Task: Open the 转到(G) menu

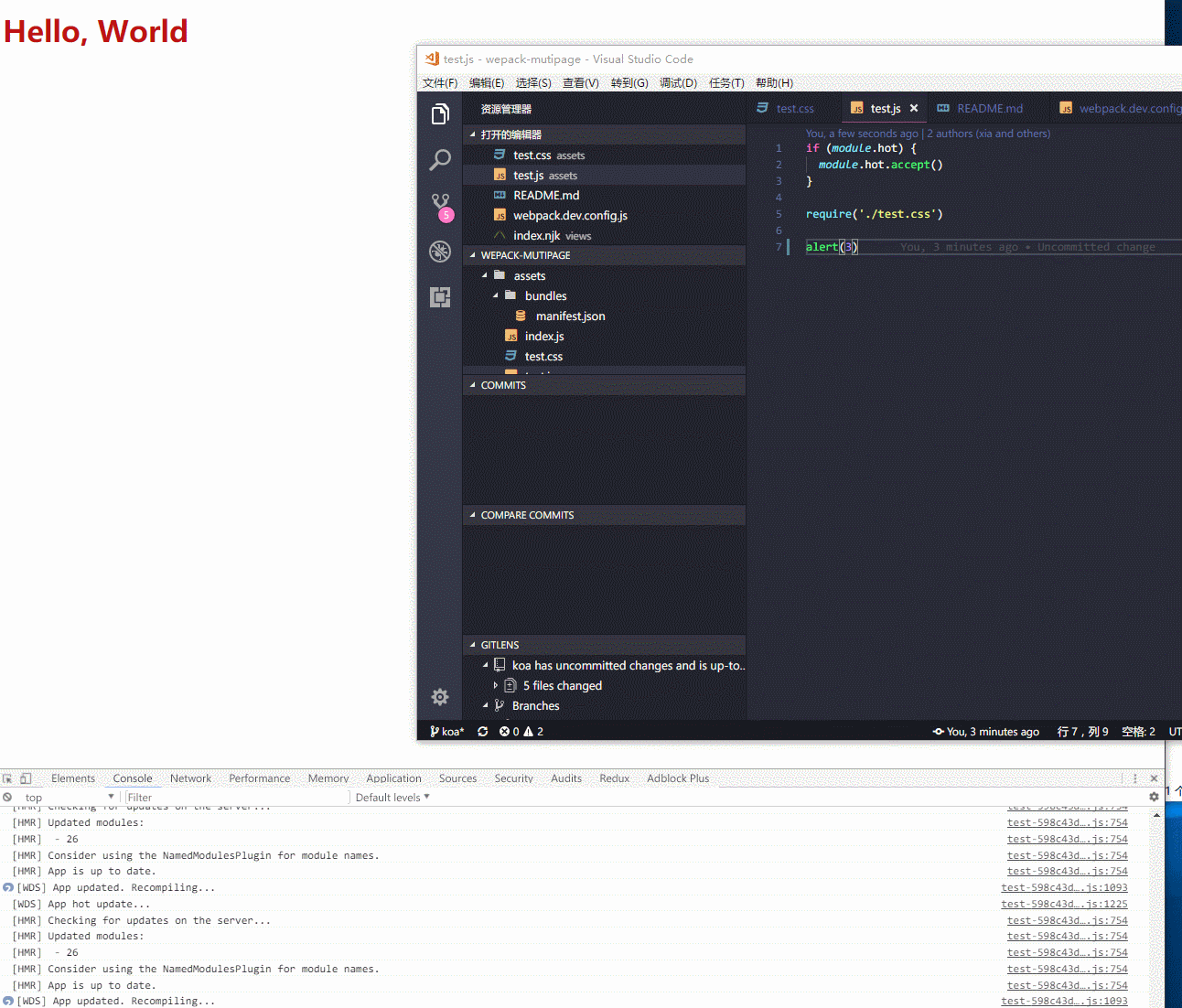Action: (629, 83)
